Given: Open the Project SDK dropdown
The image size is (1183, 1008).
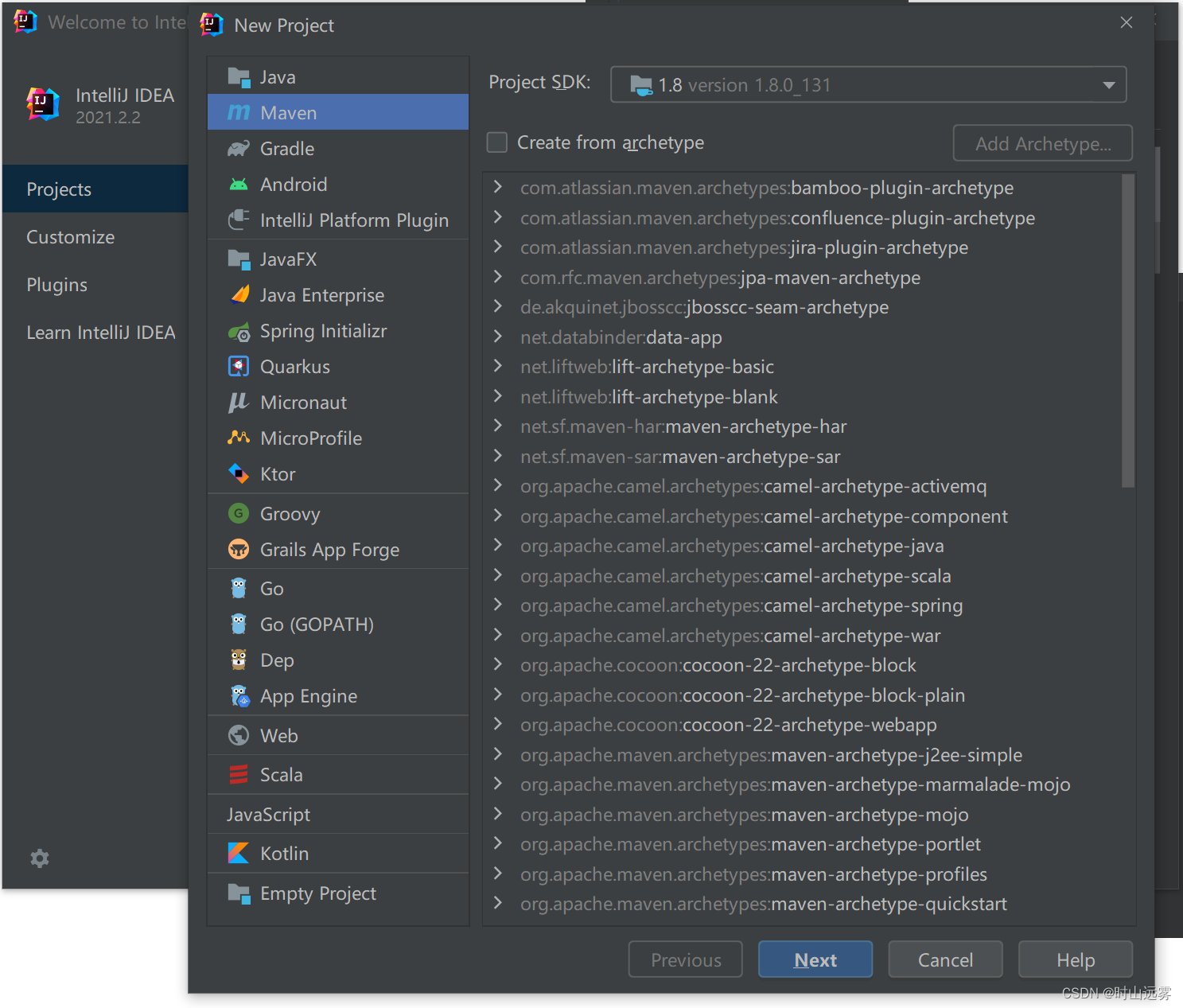Looking at the screenshot, I should (x=869, y=84).
